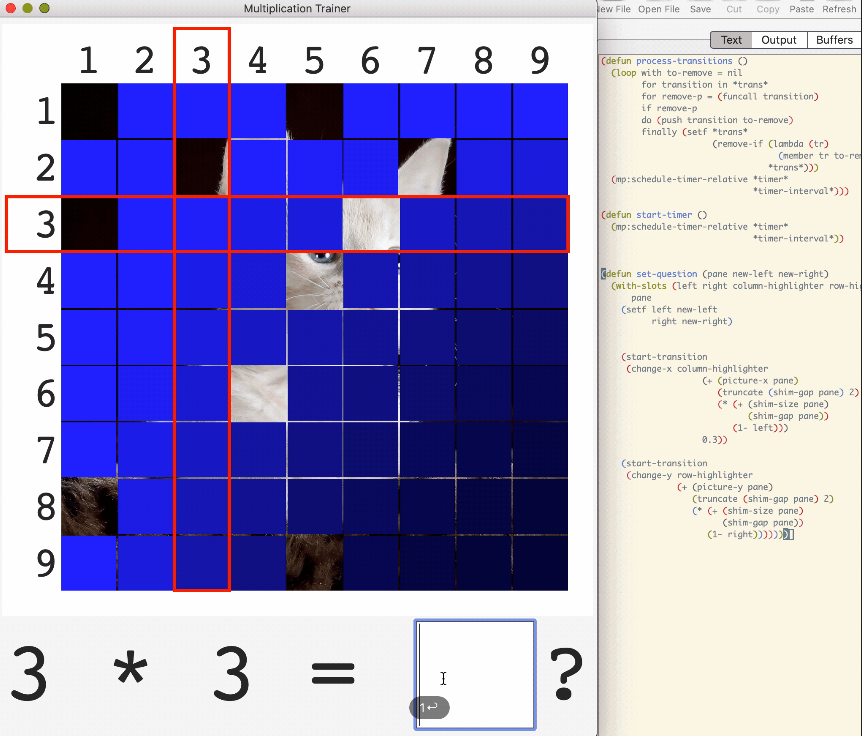Click the cat ear tile under column 7
Image resolution: width=862 pixels, height=736 pixels.
427,167
